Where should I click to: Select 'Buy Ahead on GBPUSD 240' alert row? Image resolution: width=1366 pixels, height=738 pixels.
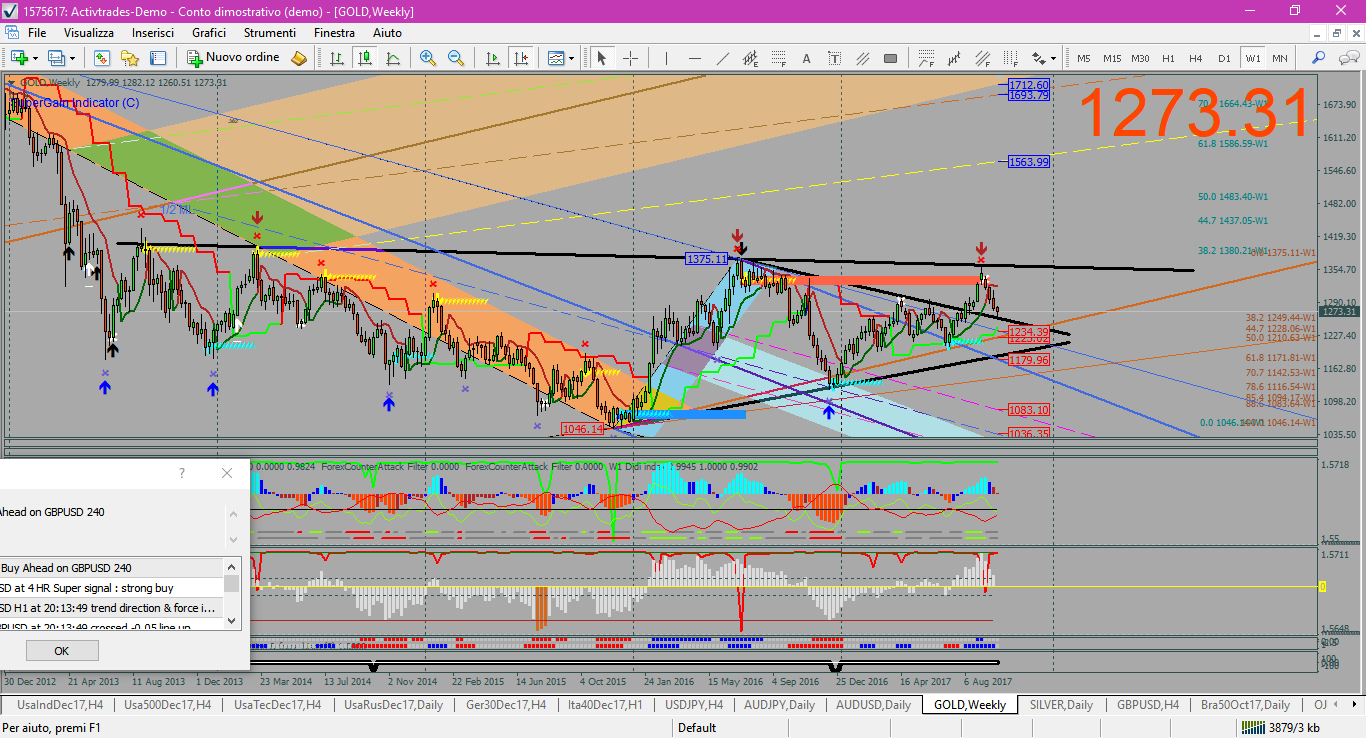click(x=112, y=568)
